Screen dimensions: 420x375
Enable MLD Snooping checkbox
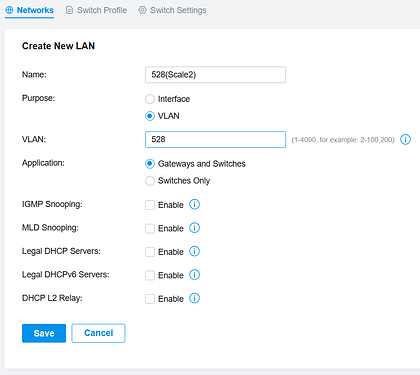point(150,228)
